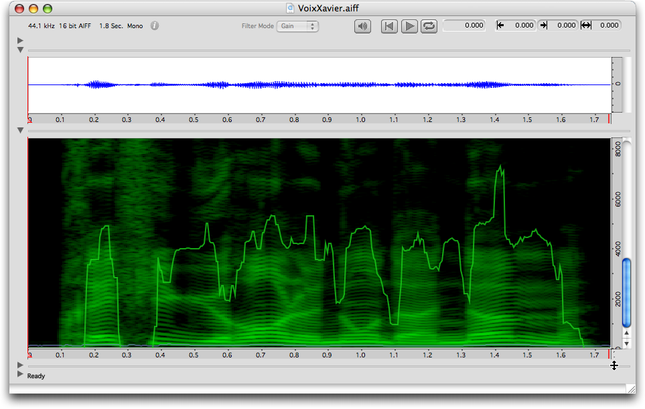Click the Play button in the transport

pos(409,26)
